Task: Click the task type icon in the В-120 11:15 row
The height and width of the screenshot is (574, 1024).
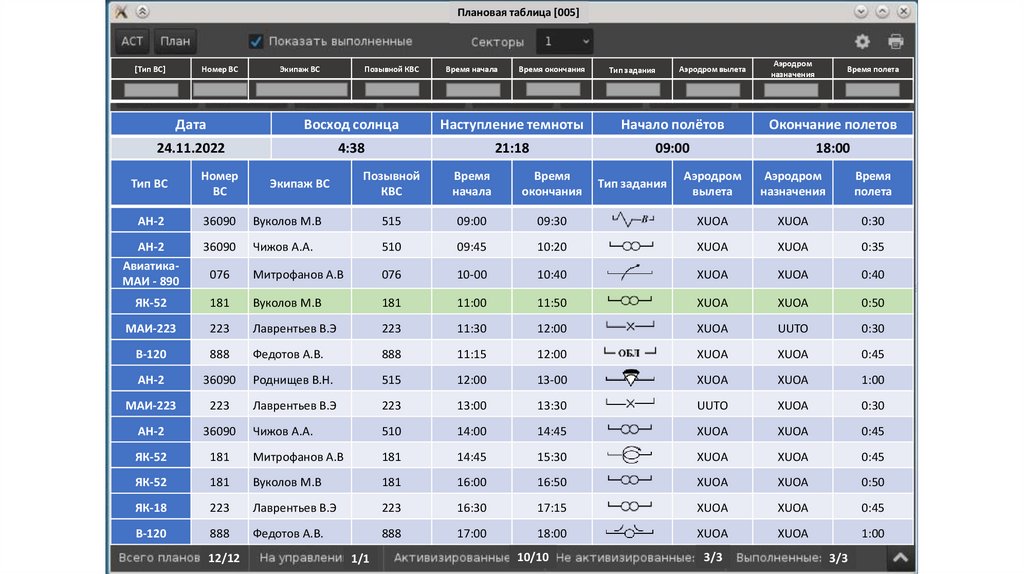Action: point(632,353)
